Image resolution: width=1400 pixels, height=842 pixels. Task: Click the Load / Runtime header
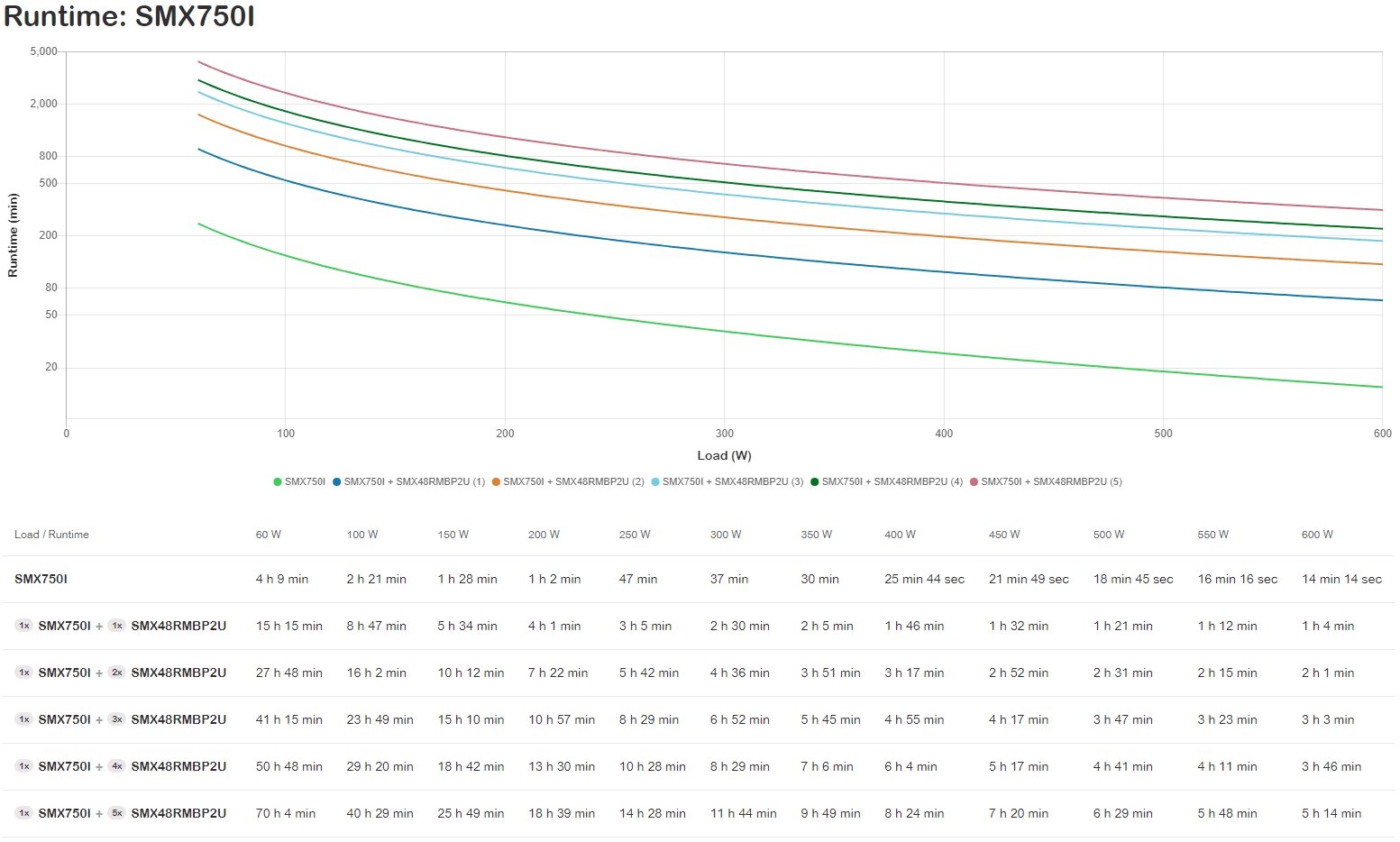tap(51, 535)
